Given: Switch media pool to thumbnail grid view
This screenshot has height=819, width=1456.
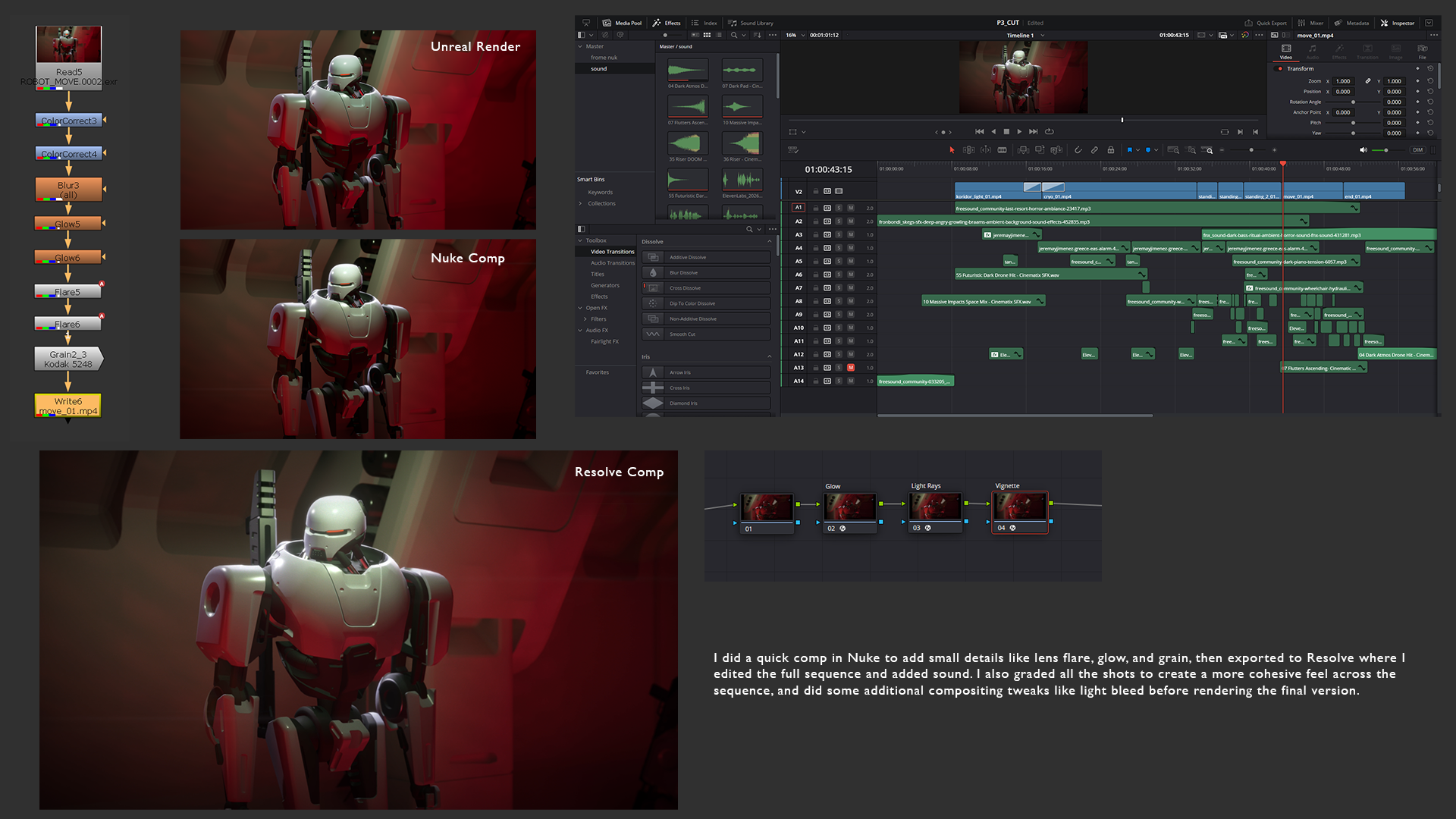Looking at the screenshot, I should (707, 35).
